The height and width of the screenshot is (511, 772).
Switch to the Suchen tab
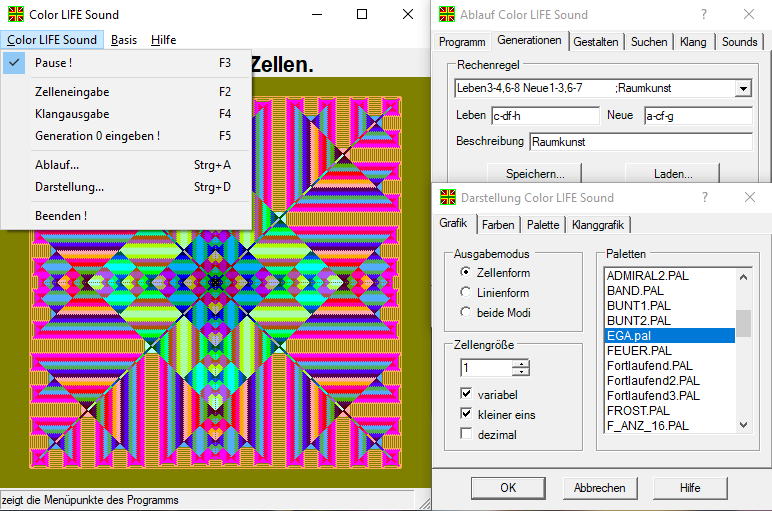(x=649, y=42)
